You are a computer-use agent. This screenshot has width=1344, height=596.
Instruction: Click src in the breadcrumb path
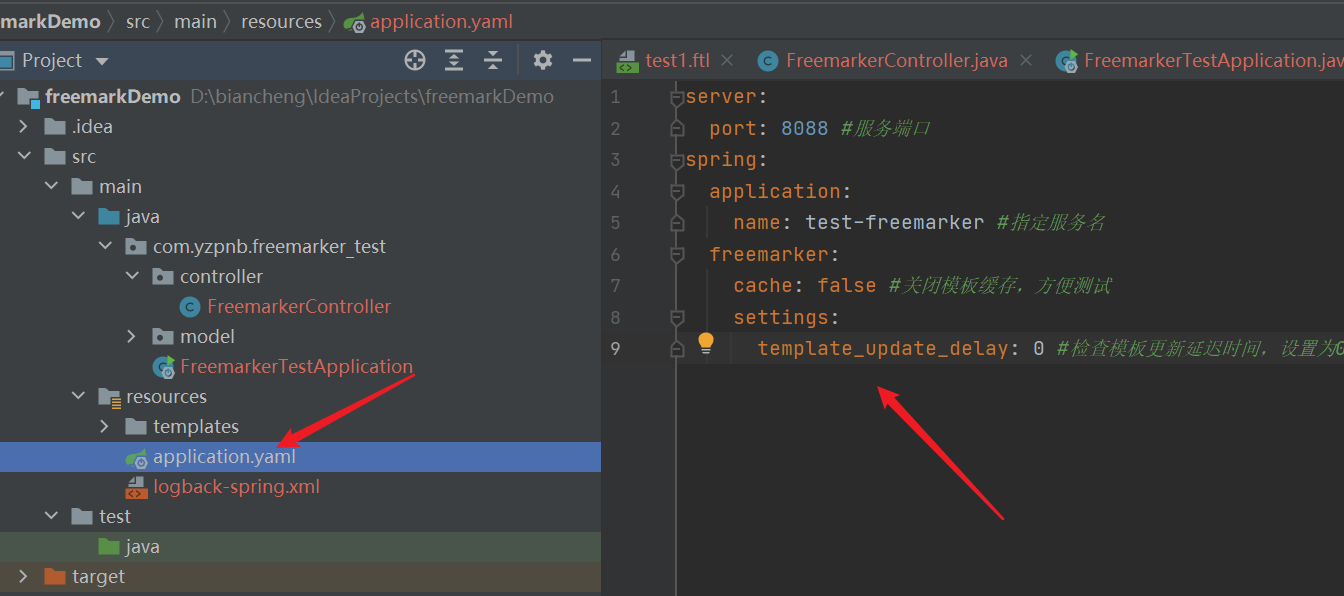point(137,21)
